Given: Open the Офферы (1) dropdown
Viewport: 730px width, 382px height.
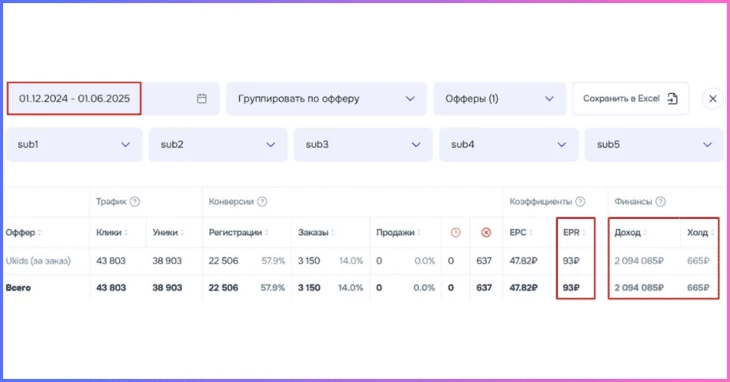Looking at the screenshot, I should (x=500, y=99).
